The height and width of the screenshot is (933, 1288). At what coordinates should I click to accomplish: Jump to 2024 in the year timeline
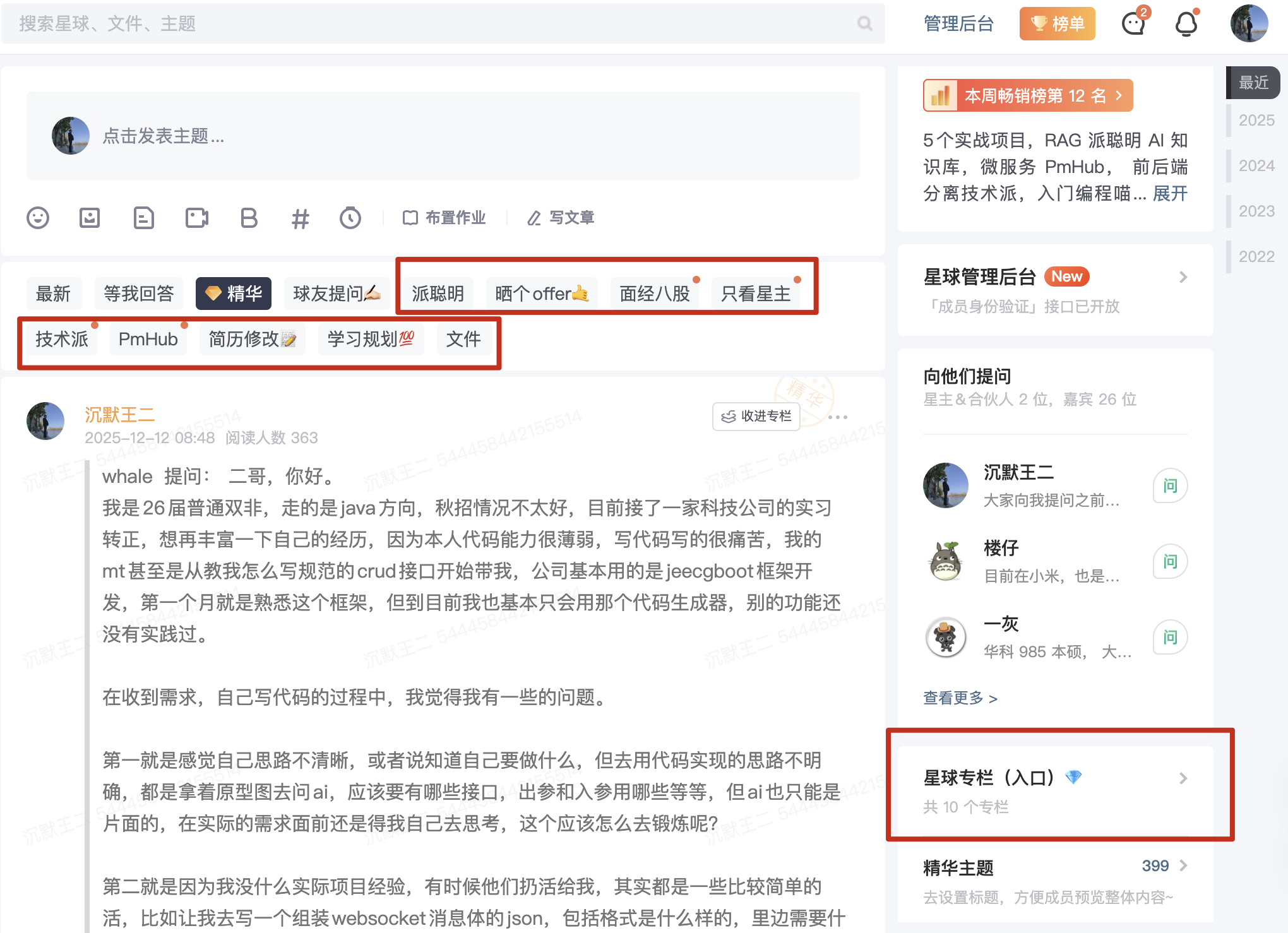click(1256, 165)
